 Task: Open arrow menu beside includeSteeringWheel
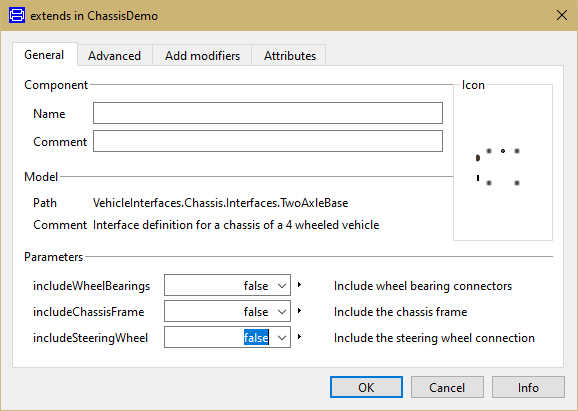click(x=299, y=337)
